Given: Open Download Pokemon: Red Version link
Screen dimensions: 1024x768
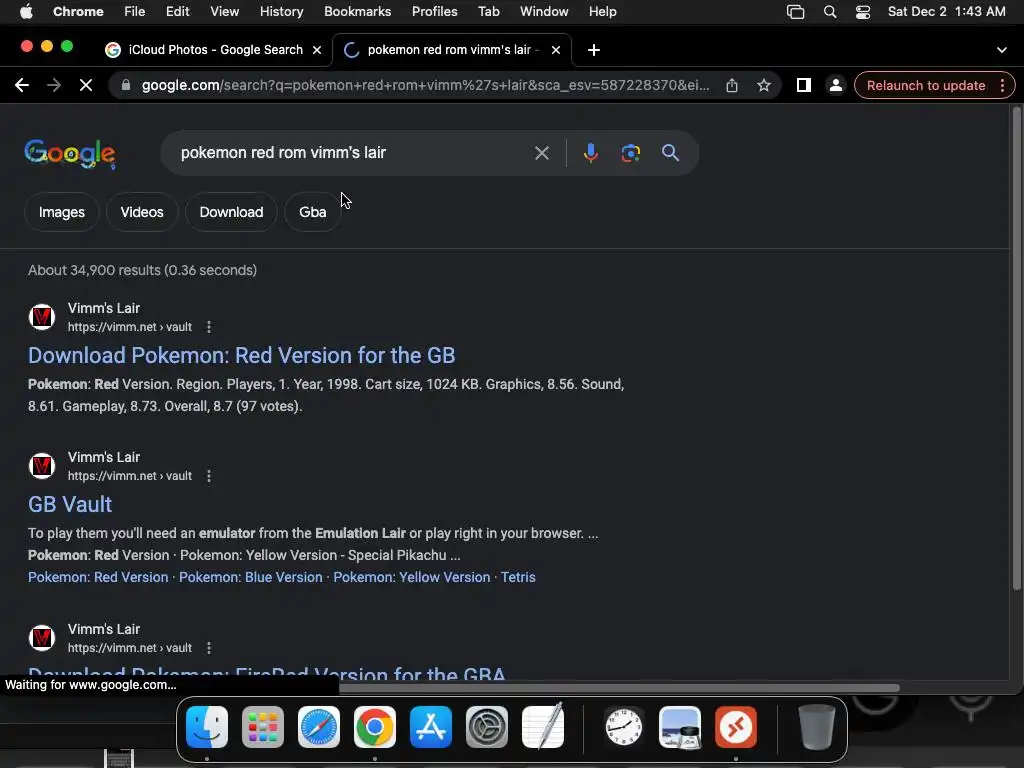Looking at the screenshot, I should [242, 355].
